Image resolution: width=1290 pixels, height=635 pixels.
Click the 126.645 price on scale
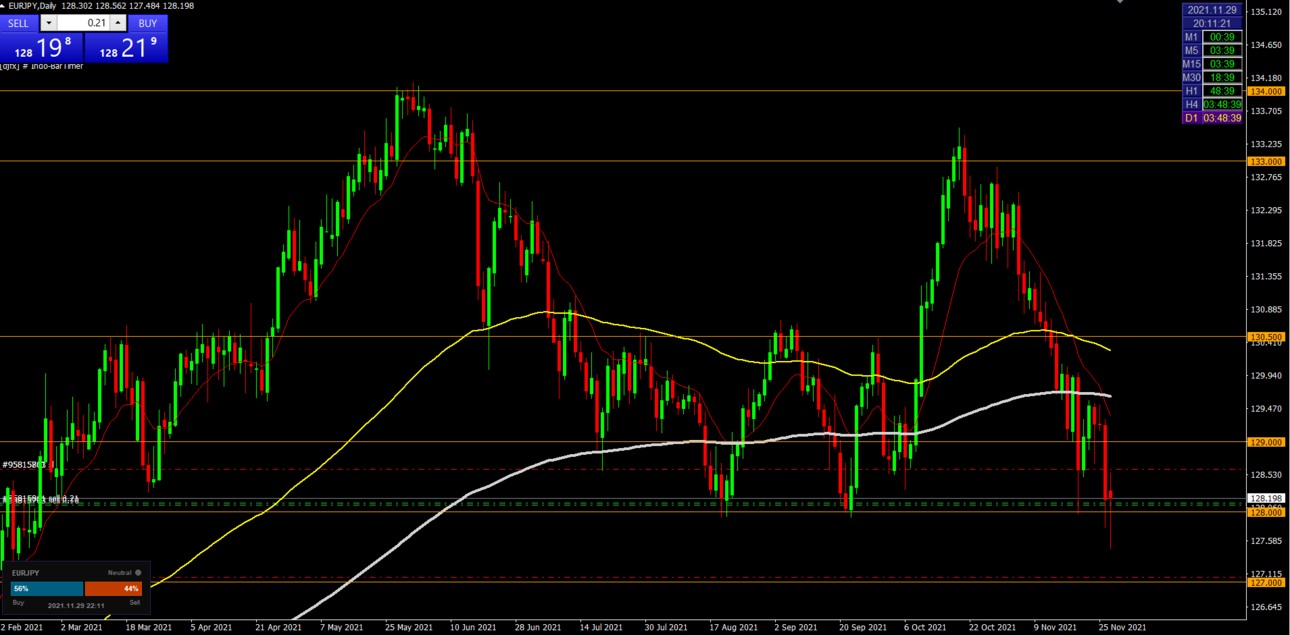1266,607
